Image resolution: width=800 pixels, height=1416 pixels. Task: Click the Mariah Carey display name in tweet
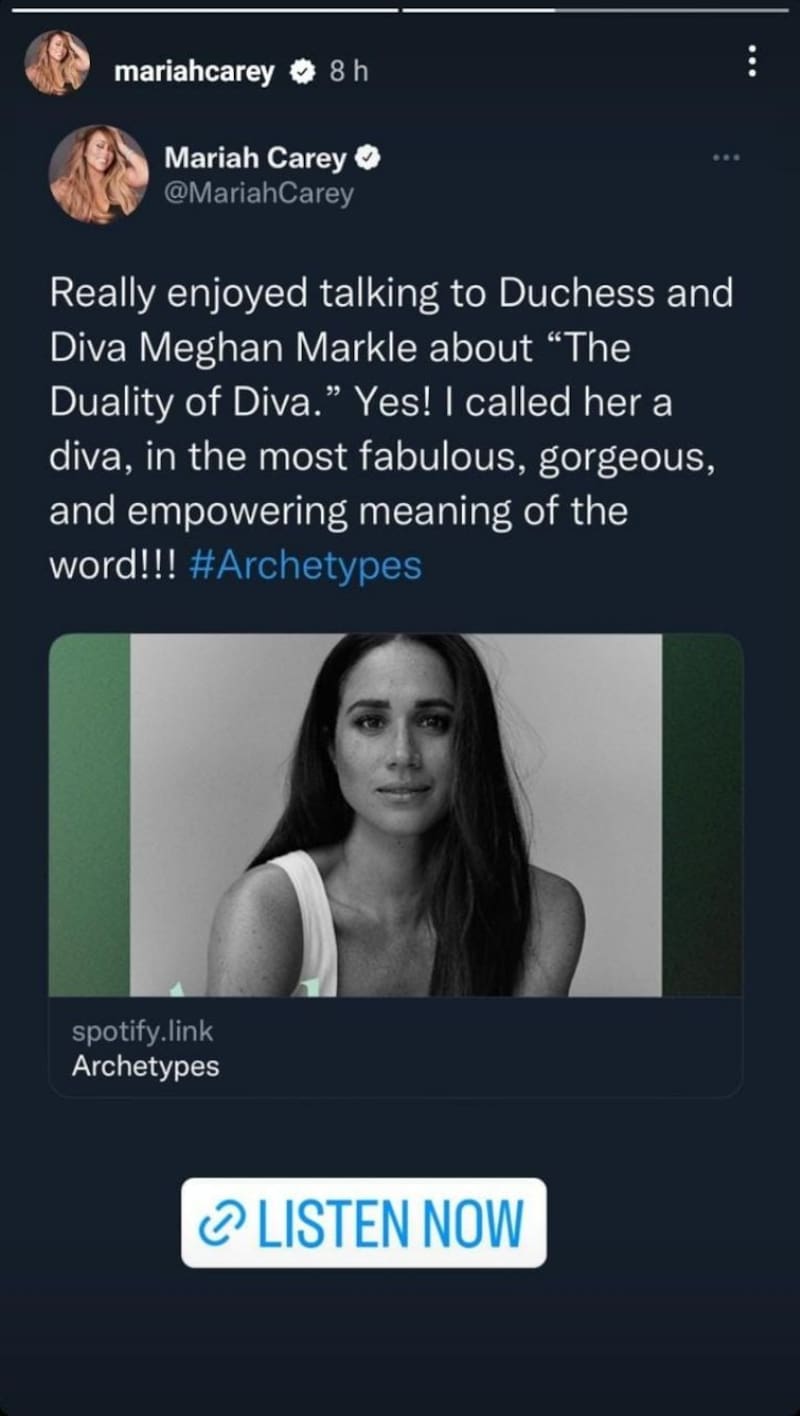(255, 158)
